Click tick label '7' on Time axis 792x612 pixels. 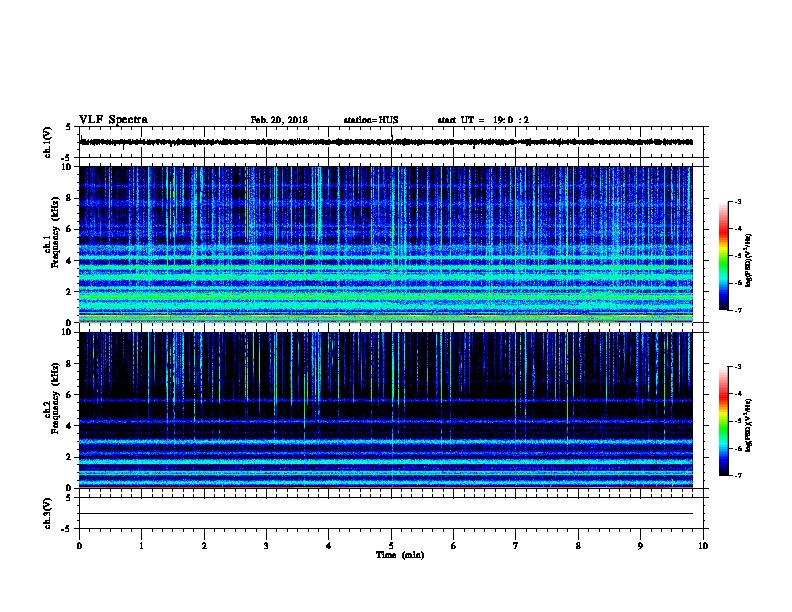[x=516, y=546]
